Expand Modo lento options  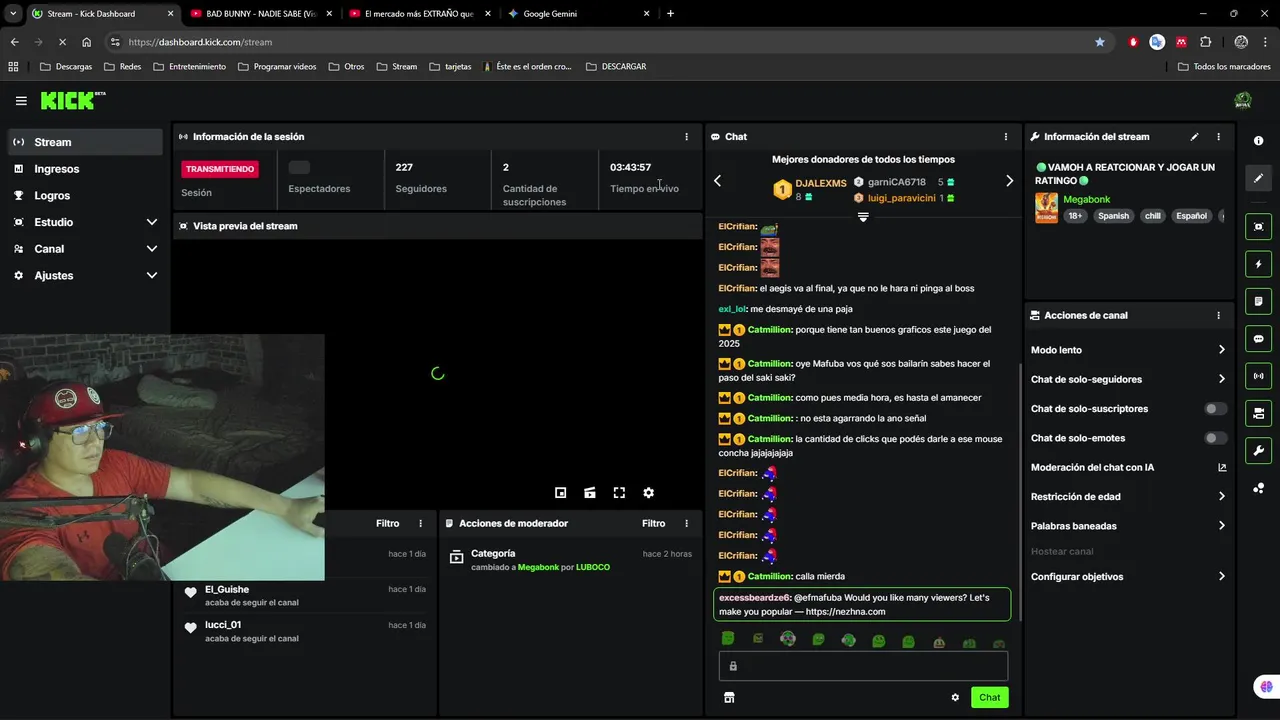1128,350
